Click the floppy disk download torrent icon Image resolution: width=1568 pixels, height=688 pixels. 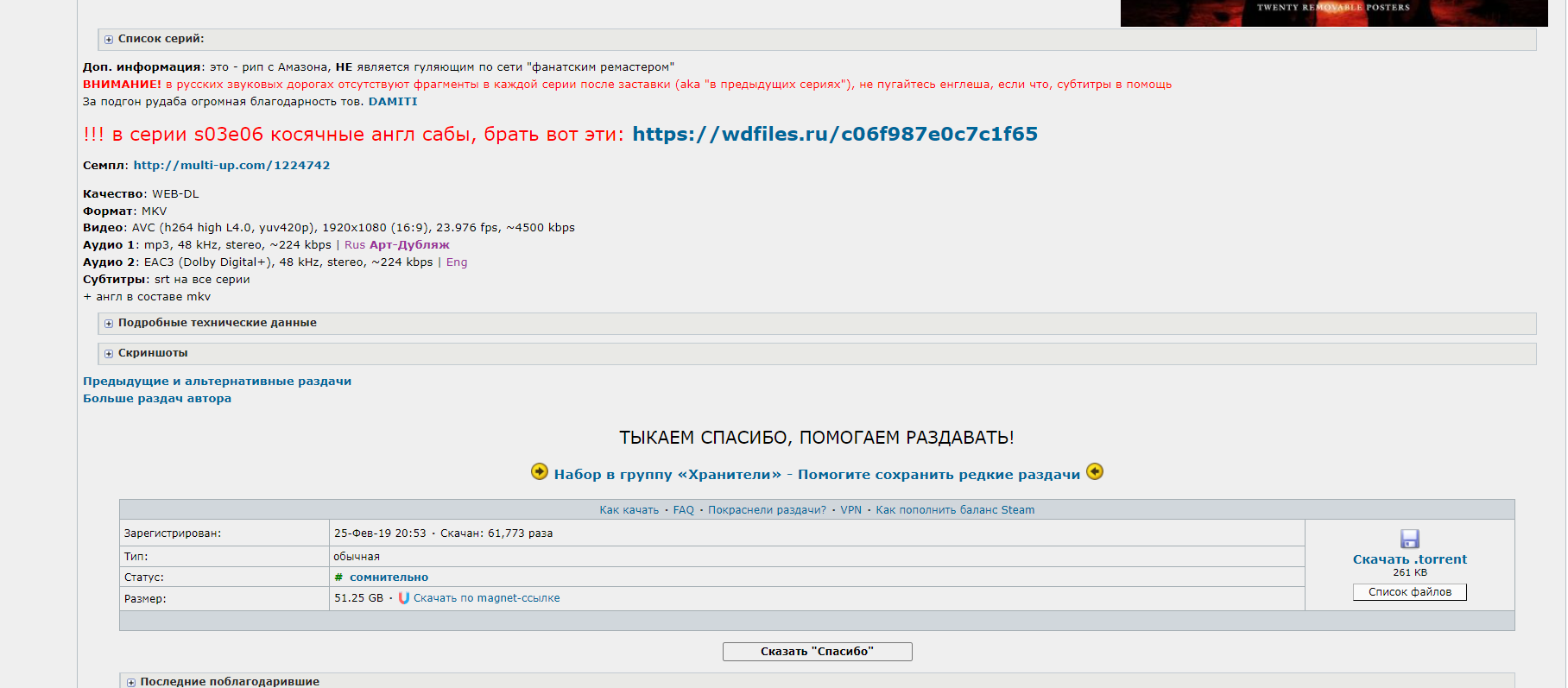coord(1409,539)
